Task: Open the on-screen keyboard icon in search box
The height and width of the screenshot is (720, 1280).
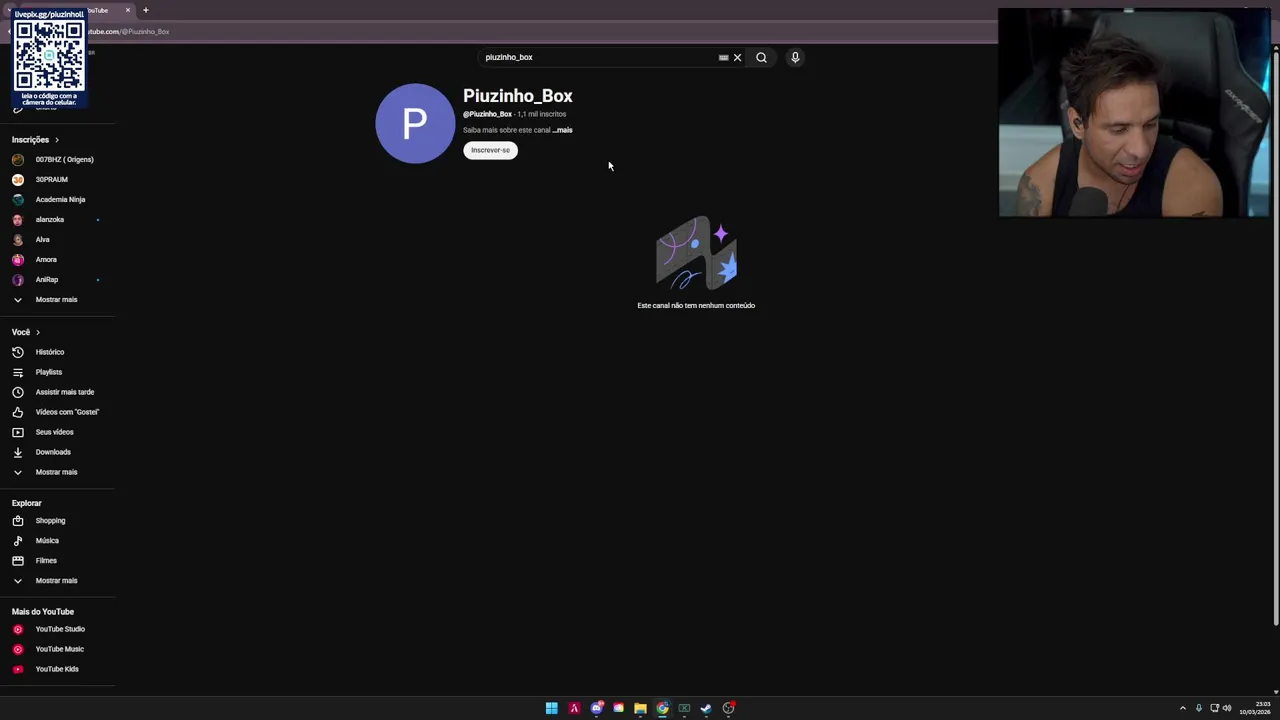Action: pyautogui.click(x=723, y=57)
